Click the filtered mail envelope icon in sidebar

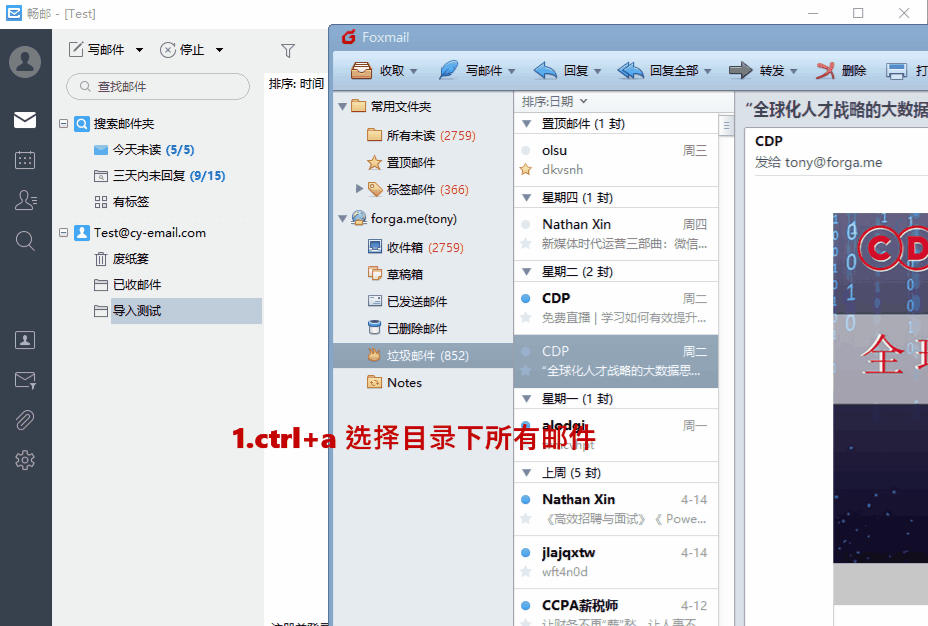25,380
